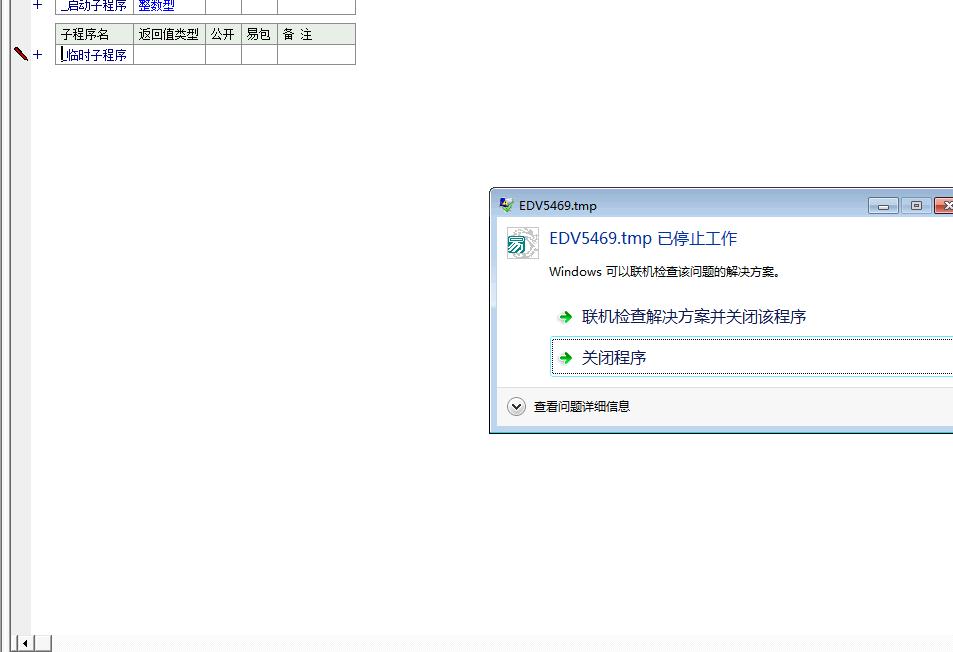Maximize the EDV5469.tmp dialog window

[916, 206]
